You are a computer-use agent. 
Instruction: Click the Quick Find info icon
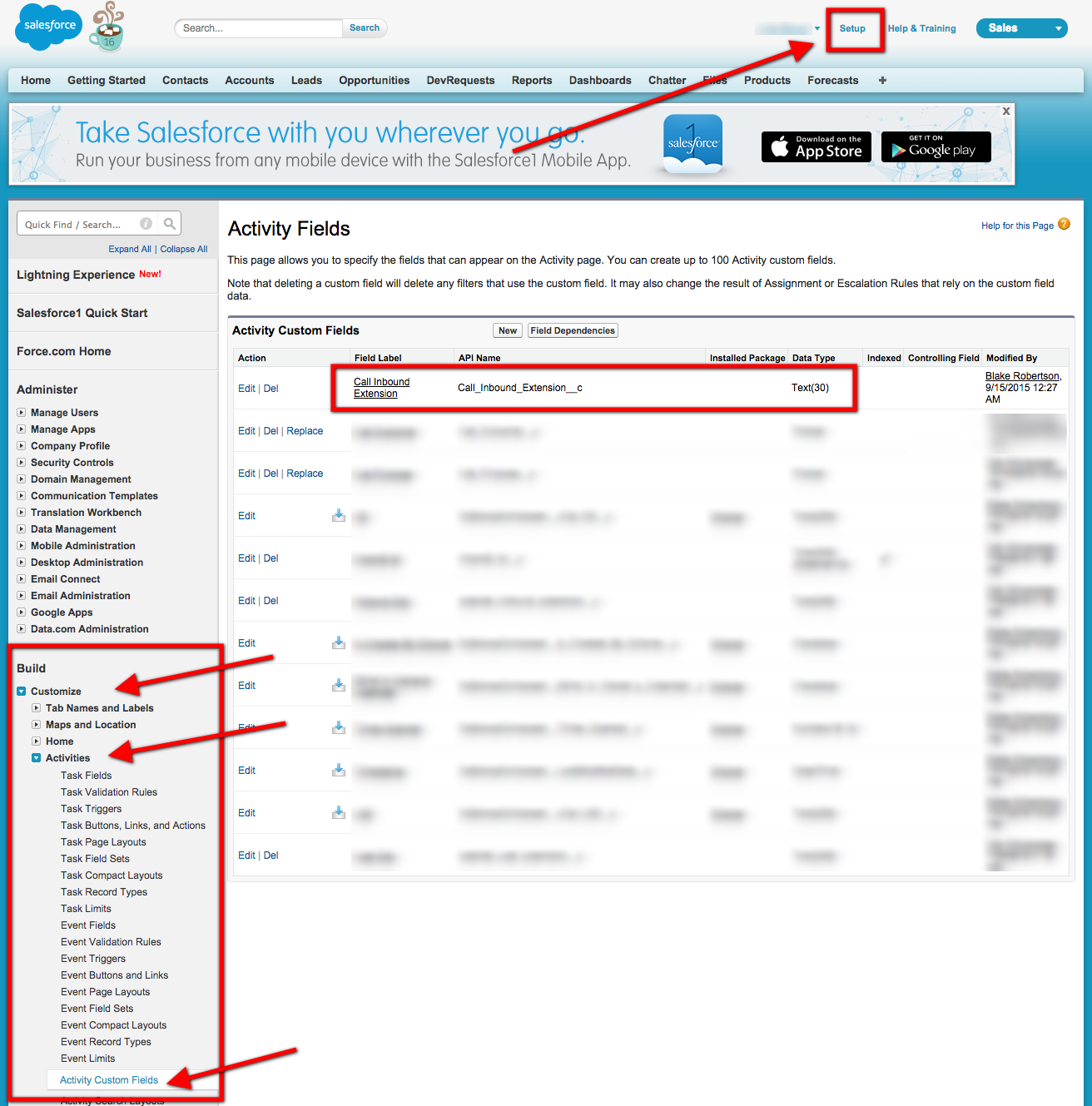tap(146, 224)
